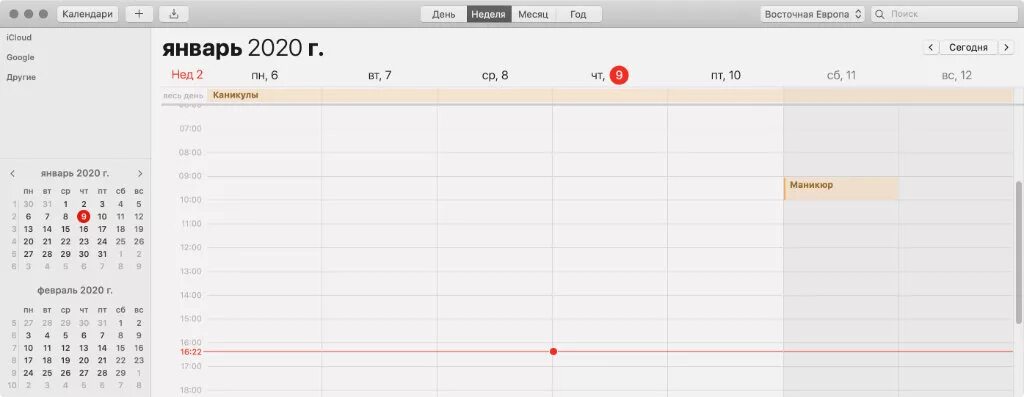The width and height of the screenshot is (1024, 397).
Task: Select today's date 9 in the week header
Action: pos(618,76)
